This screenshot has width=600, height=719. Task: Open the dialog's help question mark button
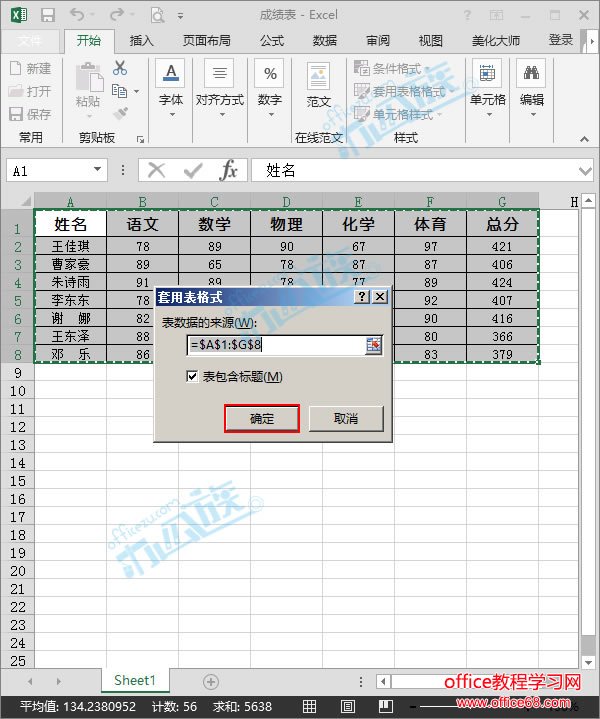(x=362, y=297)
